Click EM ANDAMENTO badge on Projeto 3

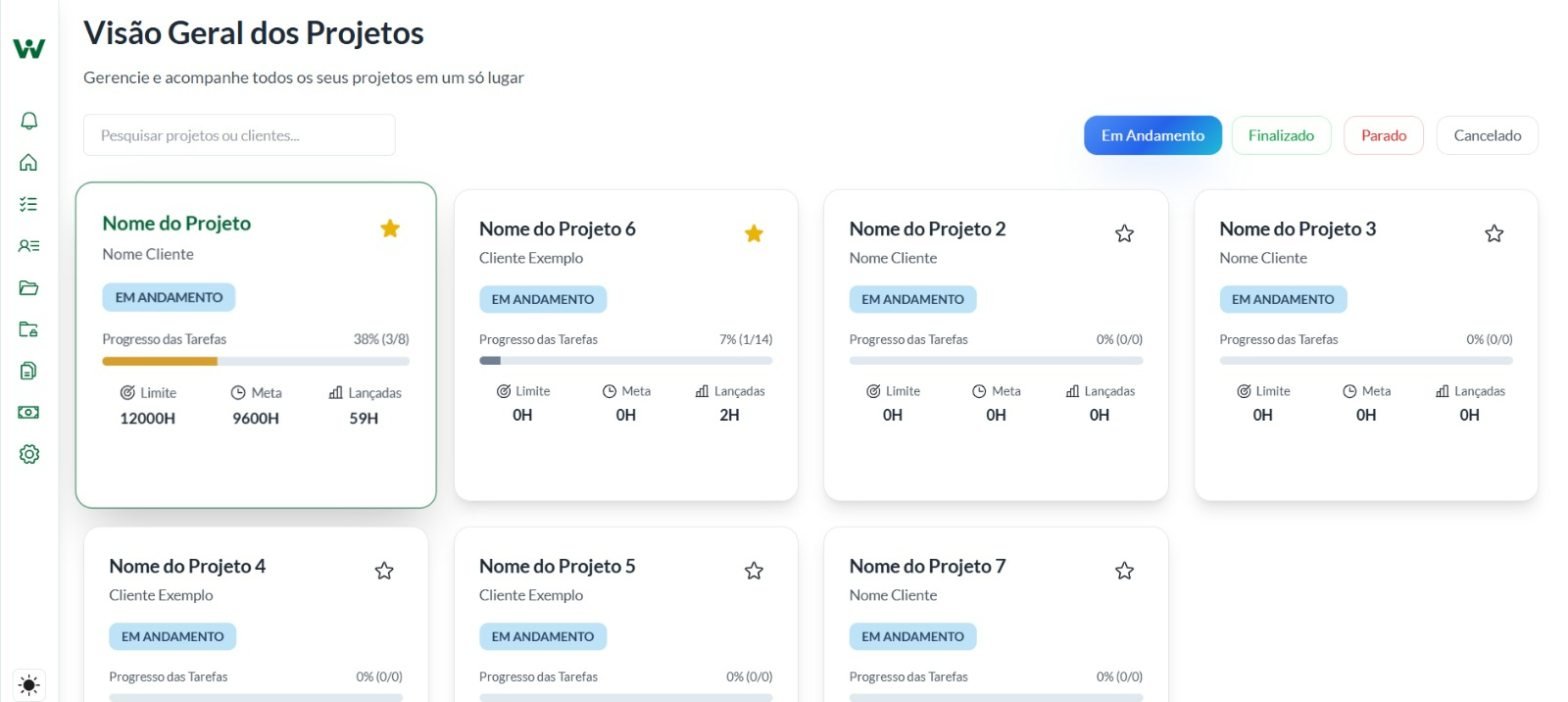tap(1283, 299)
